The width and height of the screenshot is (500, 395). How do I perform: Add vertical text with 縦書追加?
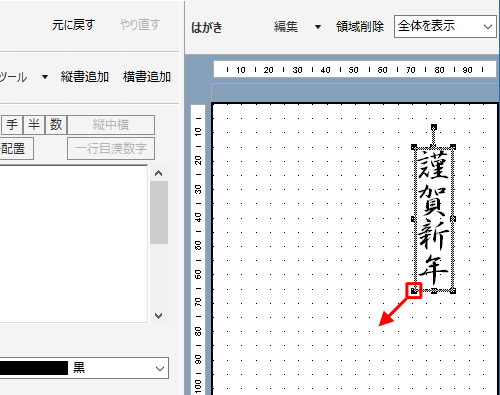[x=85, y=77]
